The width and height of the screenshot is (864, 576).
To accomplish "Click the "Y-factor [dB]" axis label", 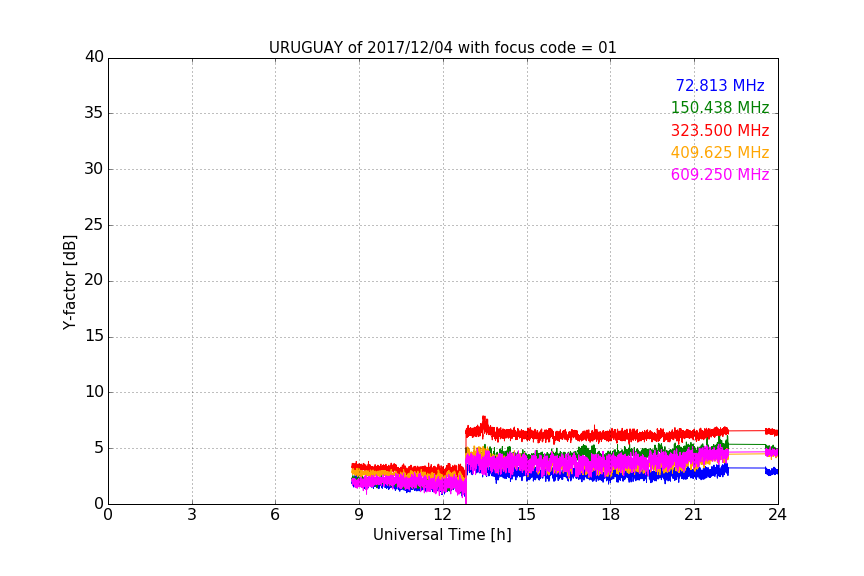I will click(x=69, y=282).
